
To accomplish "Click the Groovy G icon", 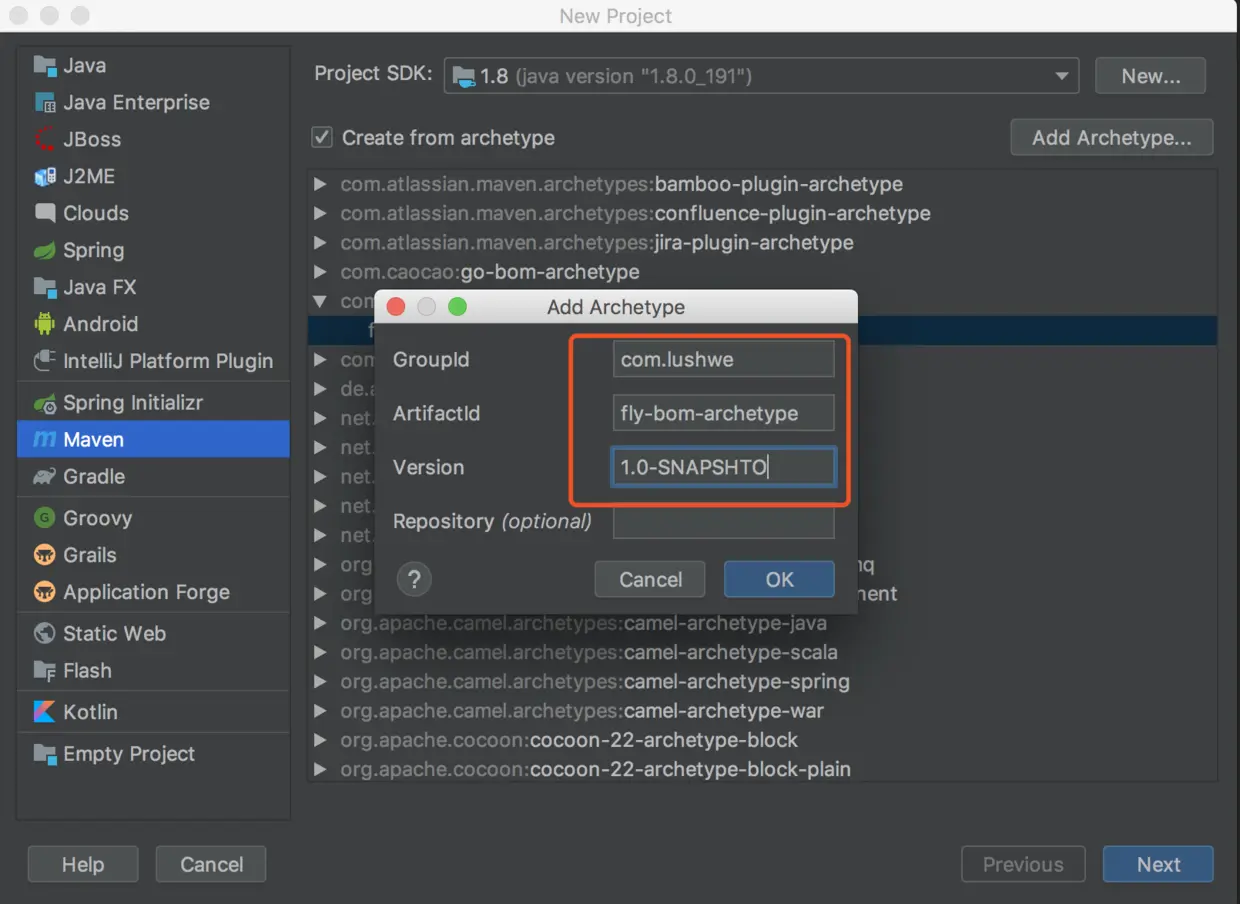I will coord(45,518).
